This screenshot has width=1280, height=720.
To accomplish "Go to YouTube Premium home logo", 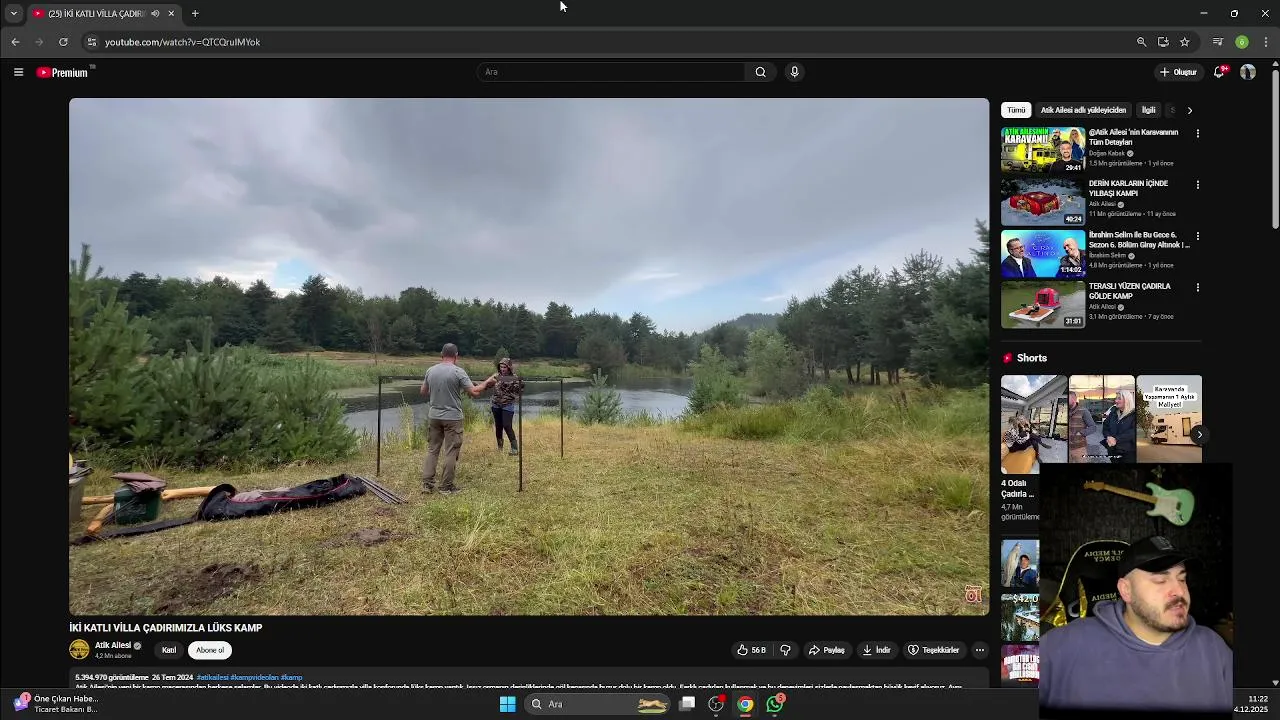I will [63, 72].
